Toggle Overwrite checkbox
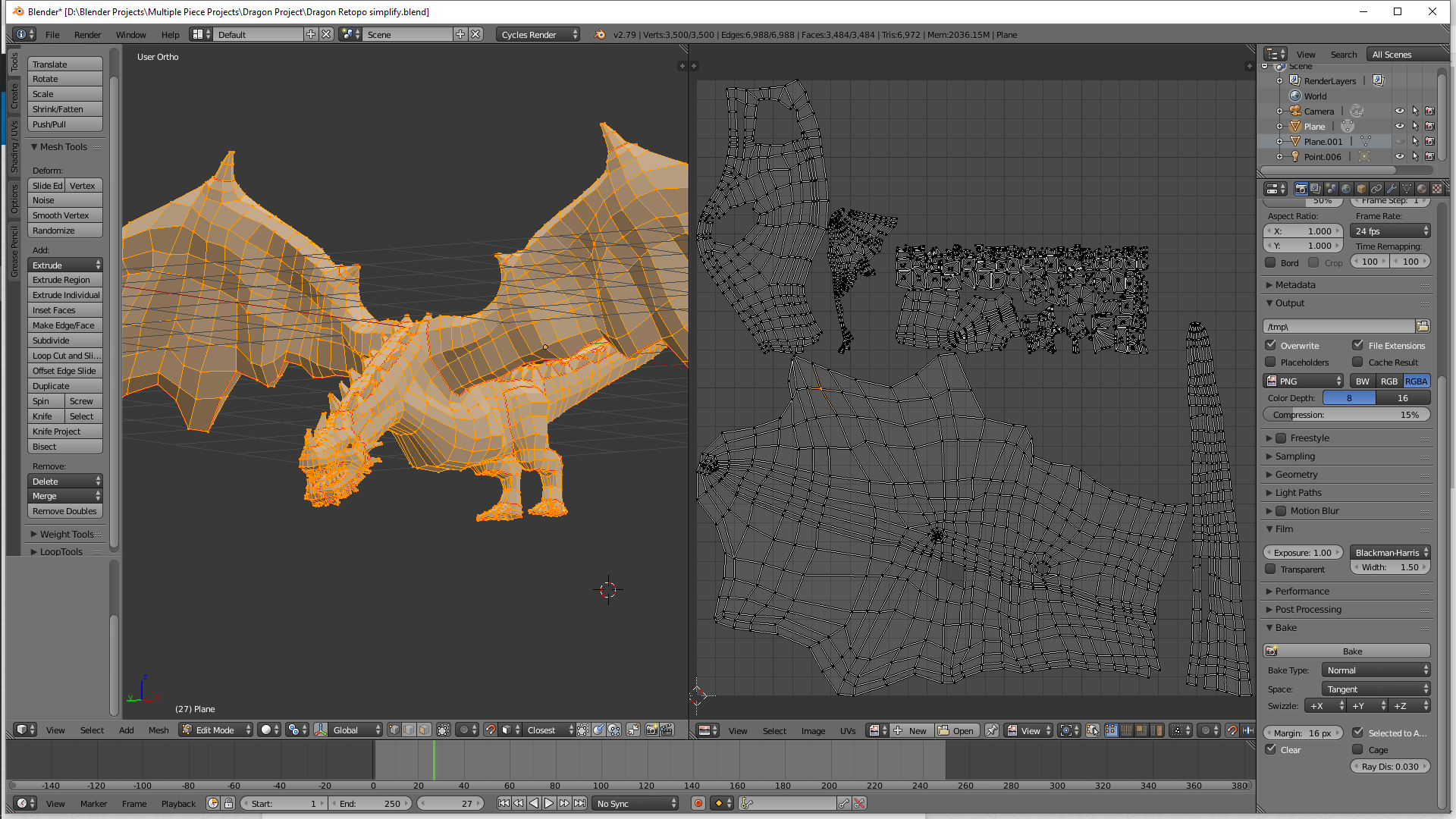1456x819 pixels. pos(1271,345)
